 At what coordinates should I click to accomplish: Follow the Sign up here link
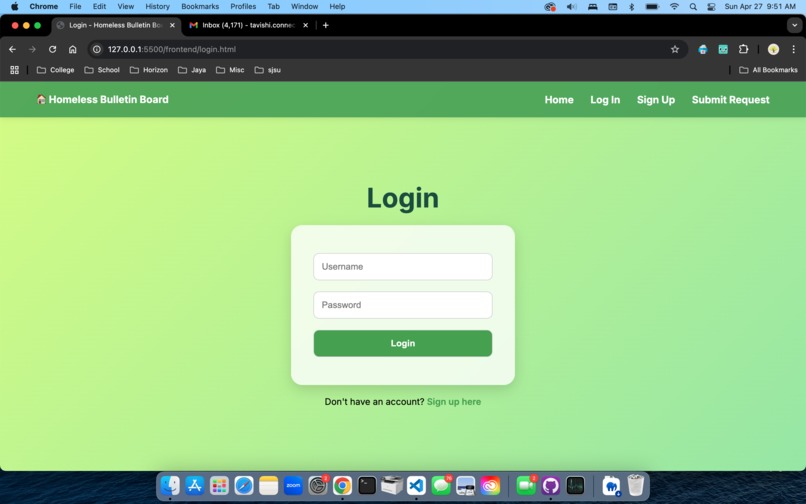(x=454, y=402)
